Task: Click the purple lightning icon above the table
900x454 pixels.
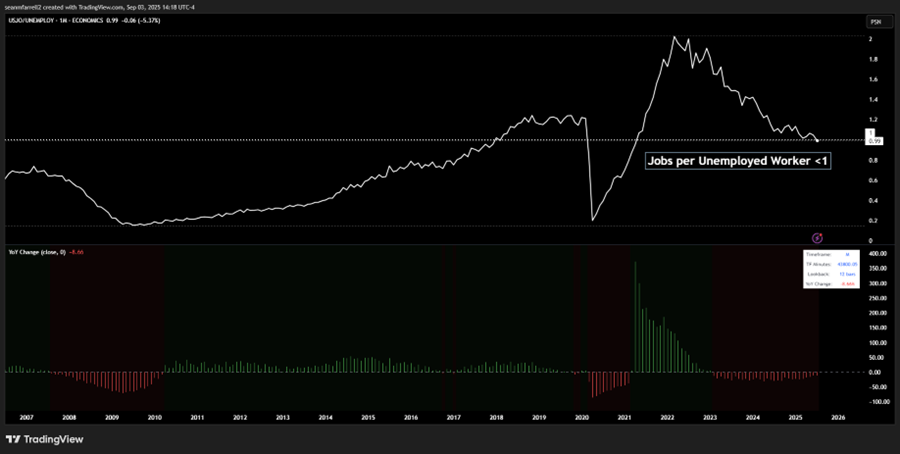Action: pos(817,238)
